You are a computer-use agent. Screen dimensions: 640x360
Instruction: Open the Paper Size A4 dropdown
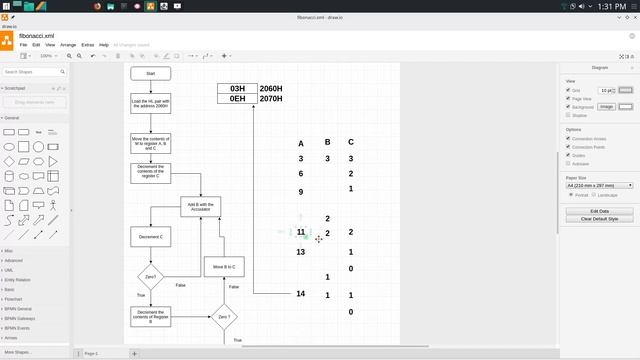[599, 185]
